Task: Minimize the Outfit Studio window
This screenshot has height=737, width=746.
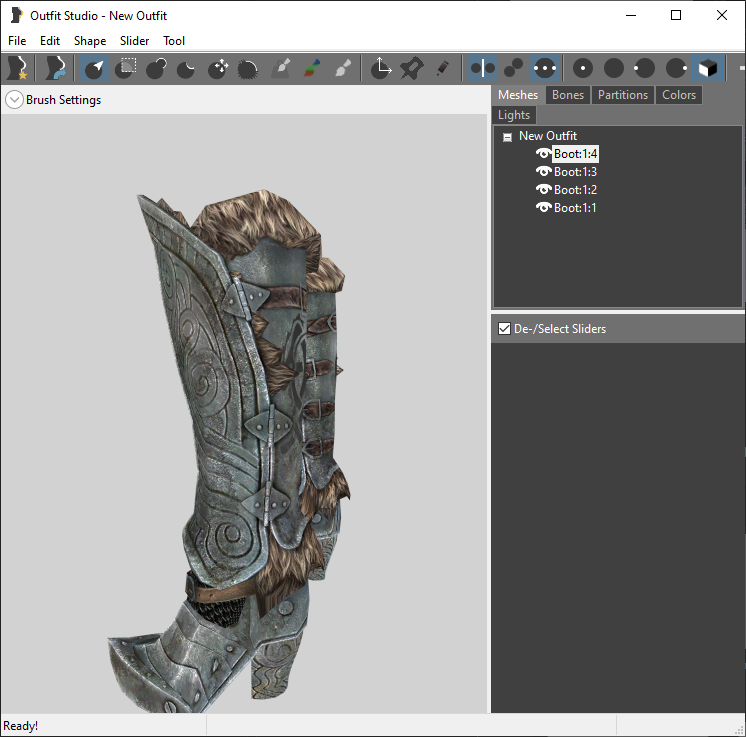Action: pyautogui.click(x=631, y=15)
